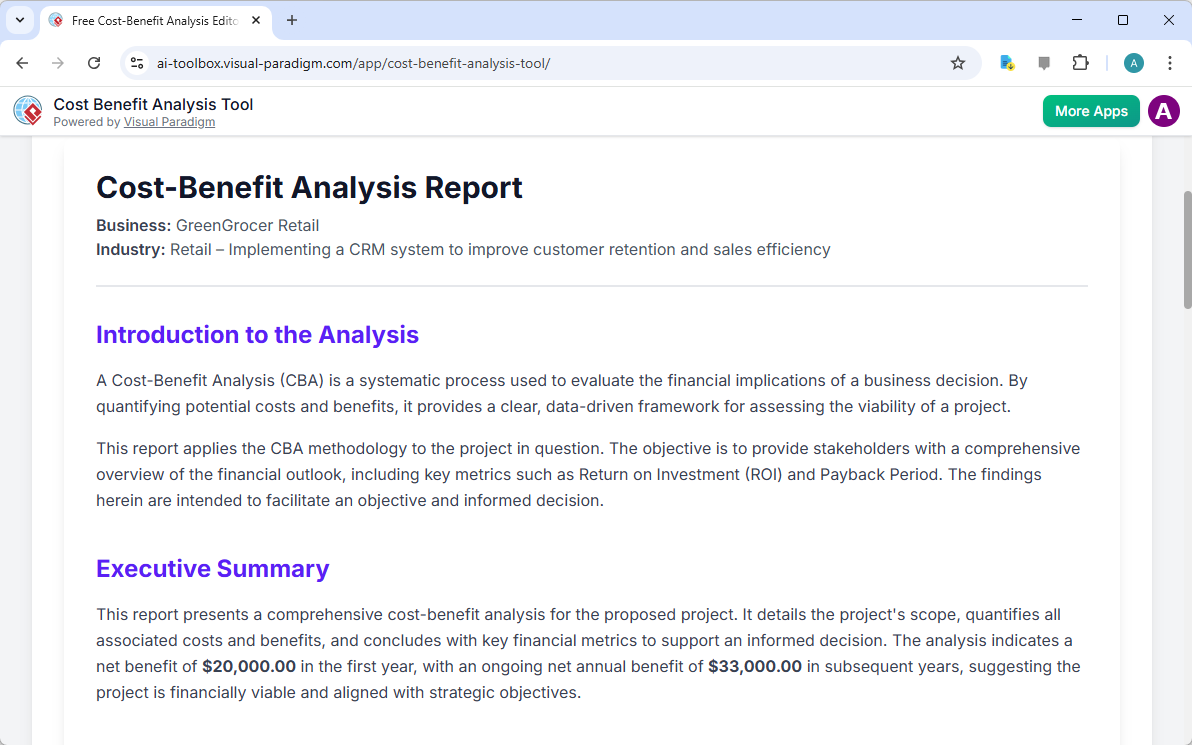Viewport: 1192px width, 745px height.
Task: Open the Chrome three-dot menu
Action: pyautogui.click(x=1170, y=62)
